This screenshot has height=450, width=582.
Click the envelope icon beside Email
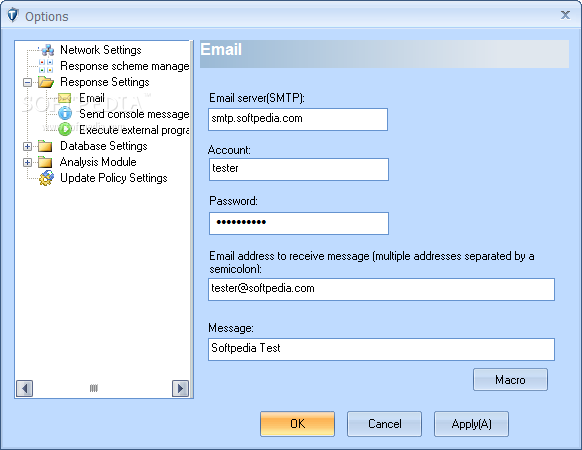click(x=65, y=98)
